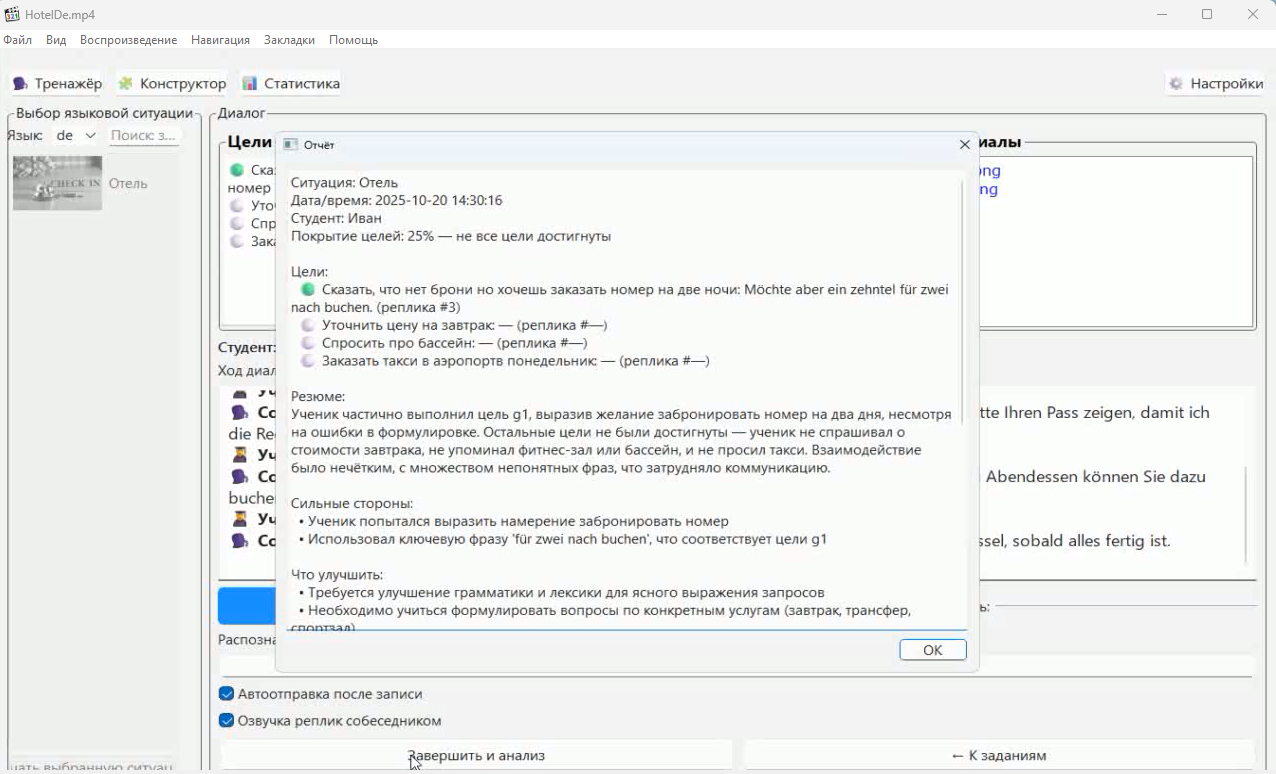Screen dimensions: 1276x774
Task: Open the Закладки menu
Action: tap(289, 40)
